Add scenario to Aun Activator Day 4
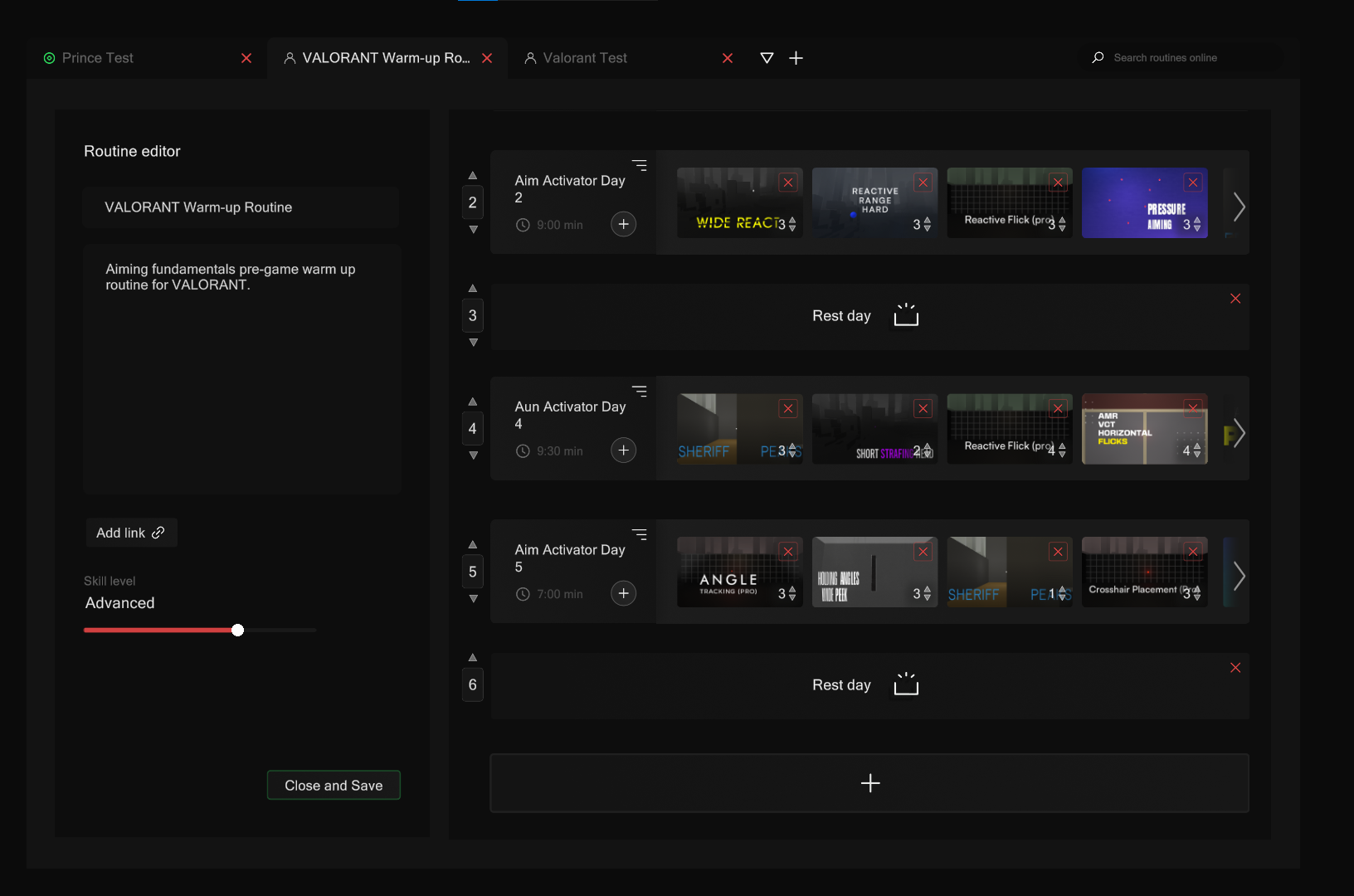The height and width of the screenshot is (896, 1354). pyautogui.click(x=623, y=450)
